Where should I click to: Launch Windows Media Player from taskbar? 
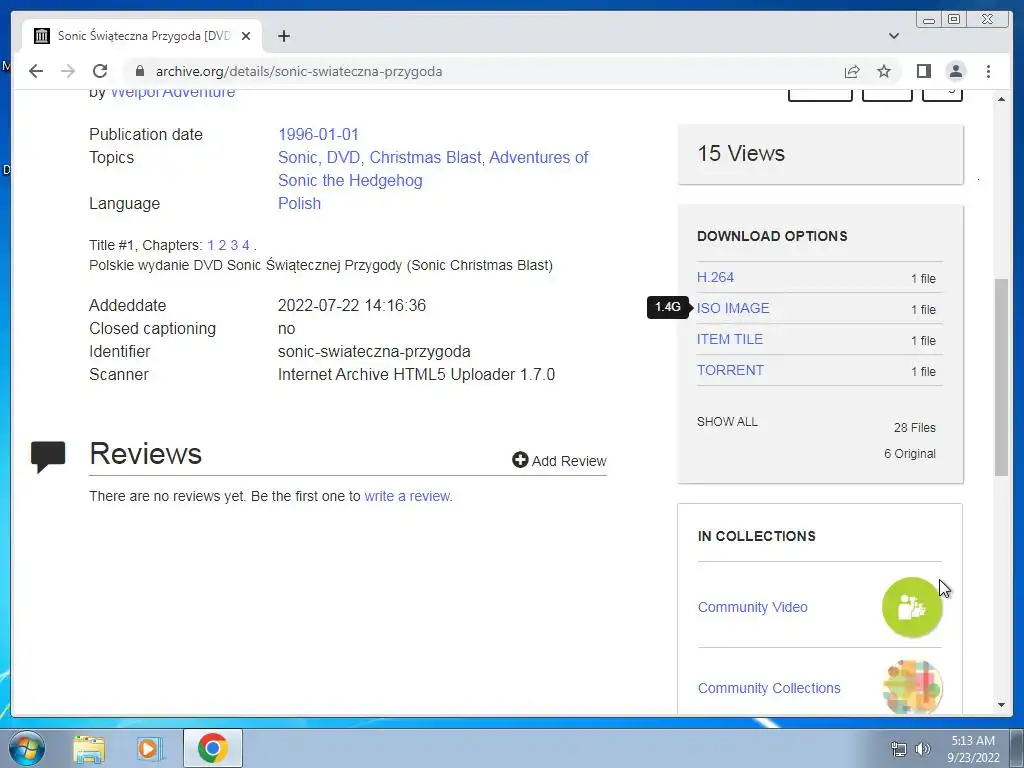pos(150,749)
